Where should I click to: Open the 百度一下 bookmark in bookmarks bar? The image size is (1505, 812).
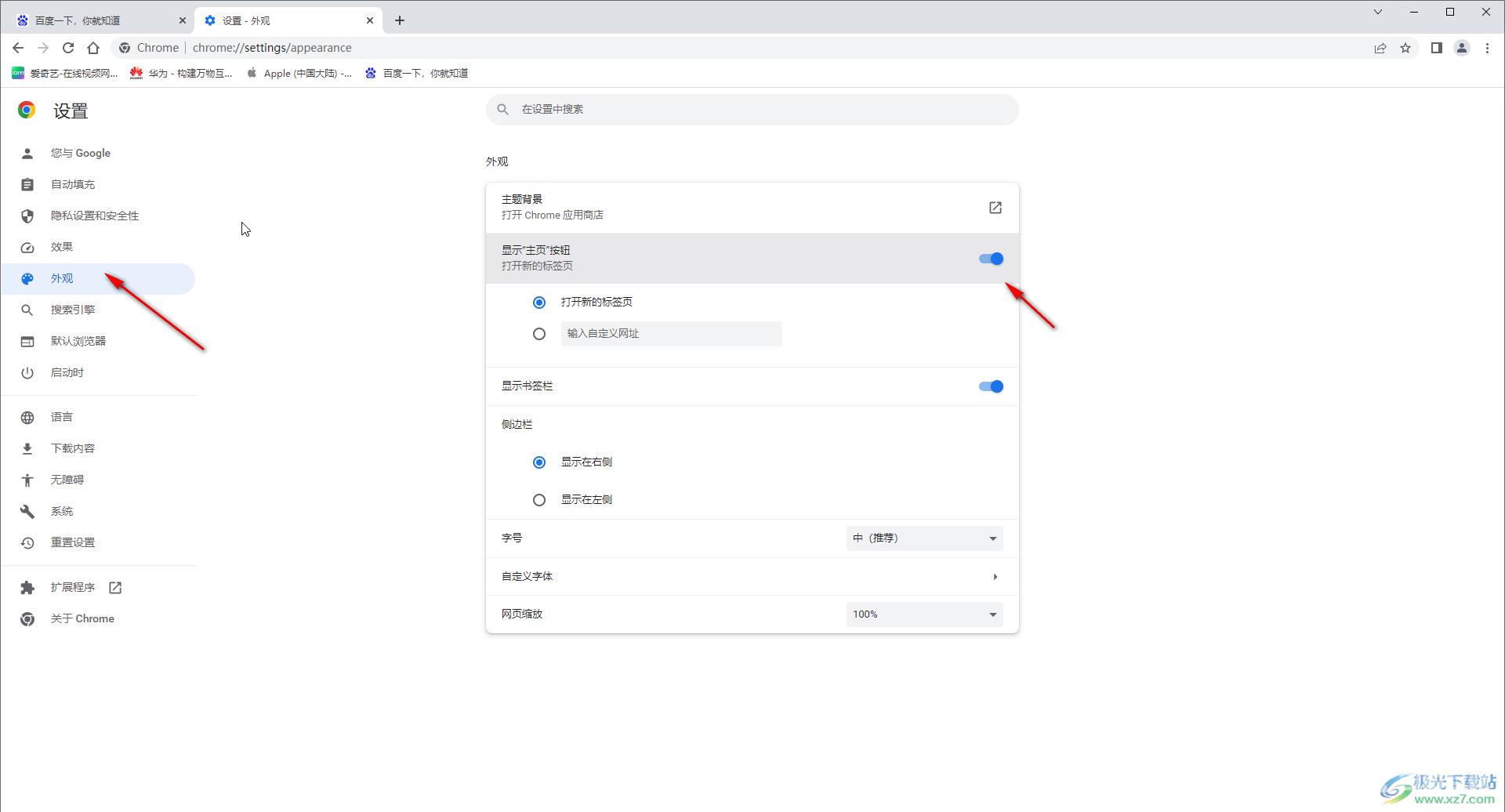(x=416, y=73)
